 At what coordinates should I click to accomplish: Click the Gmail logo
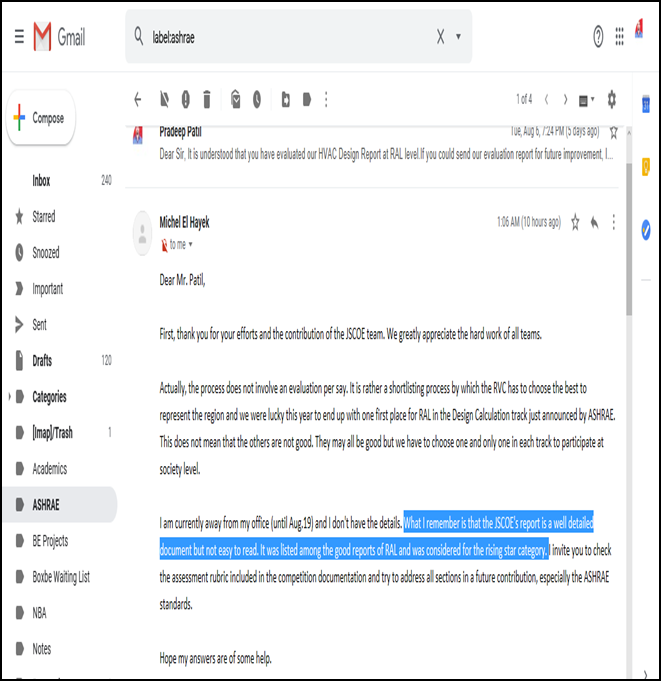pos(59,36)
